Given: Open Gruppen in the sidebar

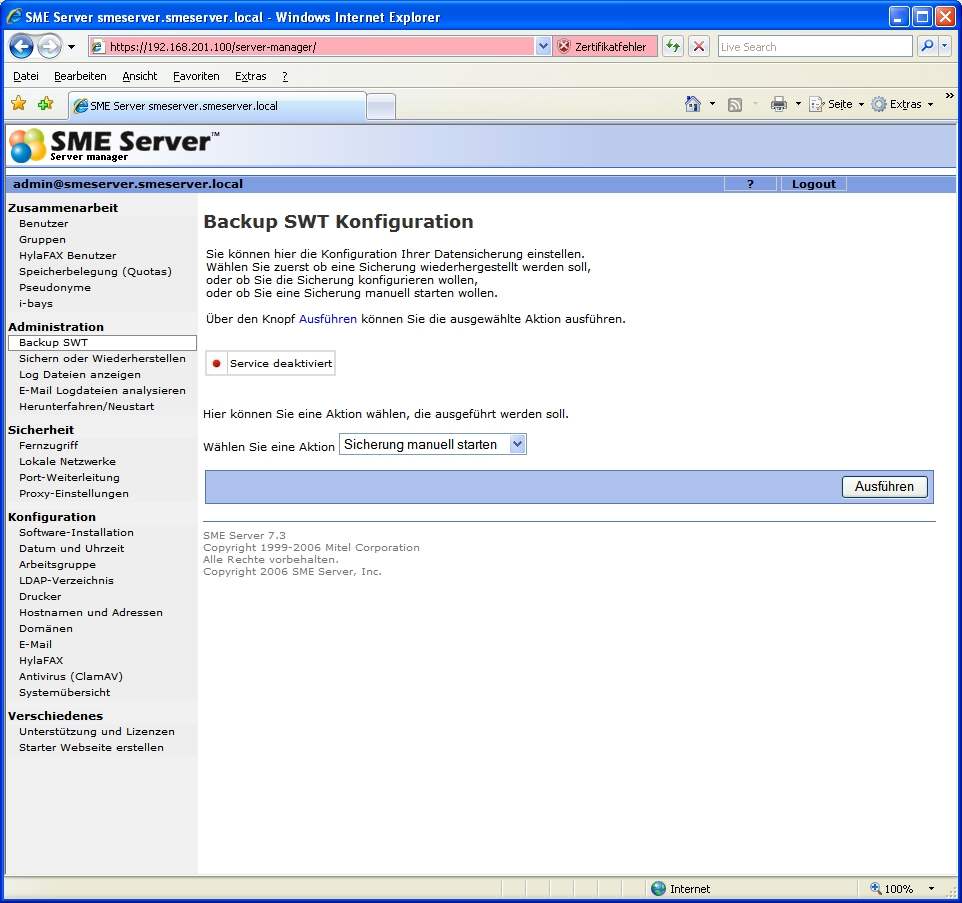Looking at the screenshot, I should click(42, 239).
